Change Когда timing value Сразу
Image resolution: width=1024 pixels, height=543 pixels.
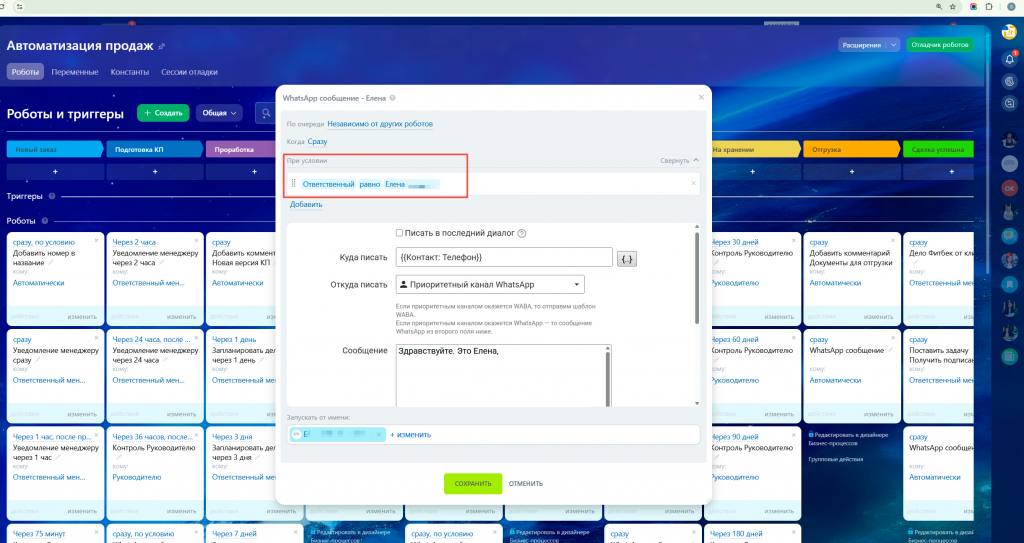click(317, 141)
